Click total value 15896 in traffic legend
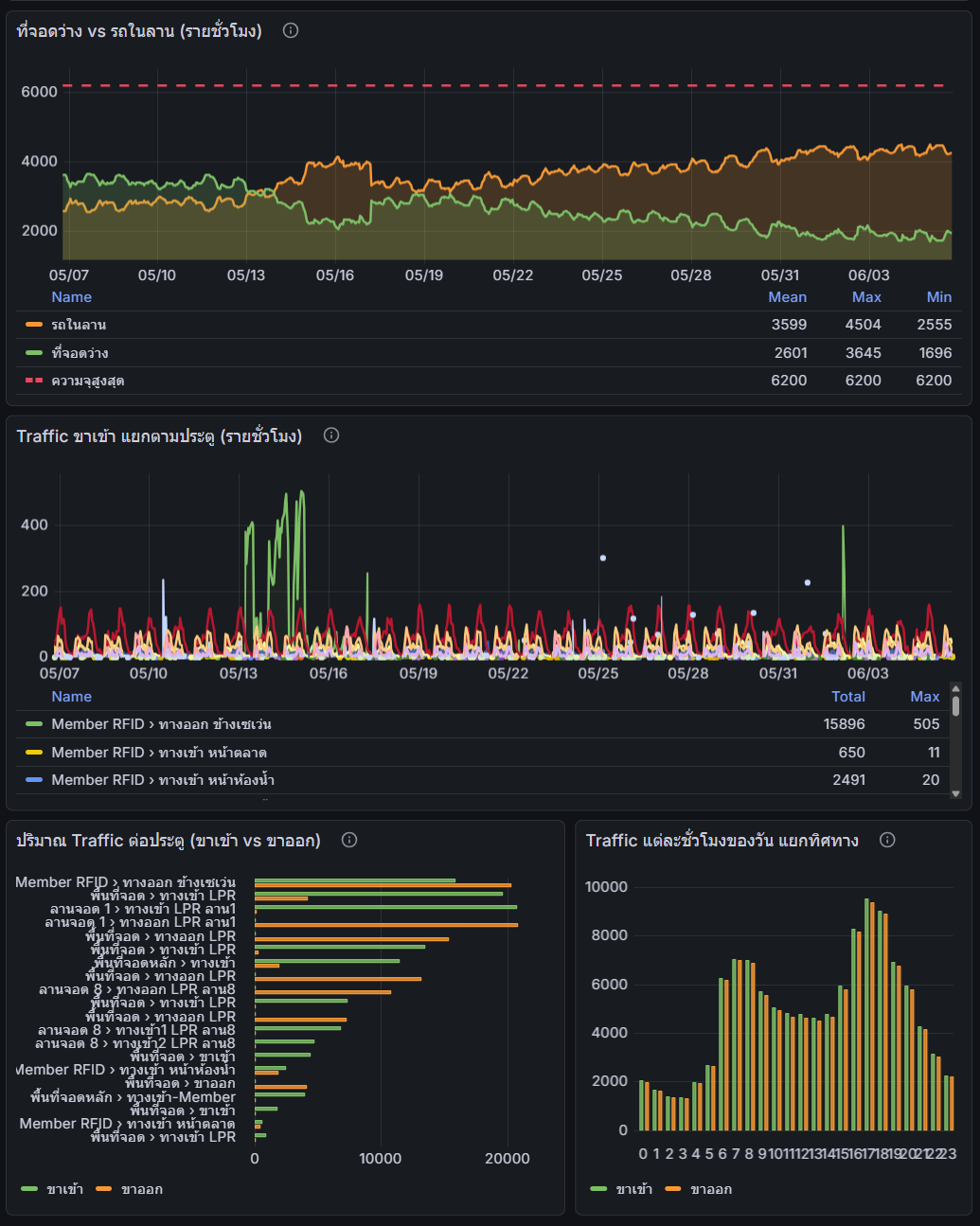The height and width of the screenshot is (1226, 980). tap(845, 724)
